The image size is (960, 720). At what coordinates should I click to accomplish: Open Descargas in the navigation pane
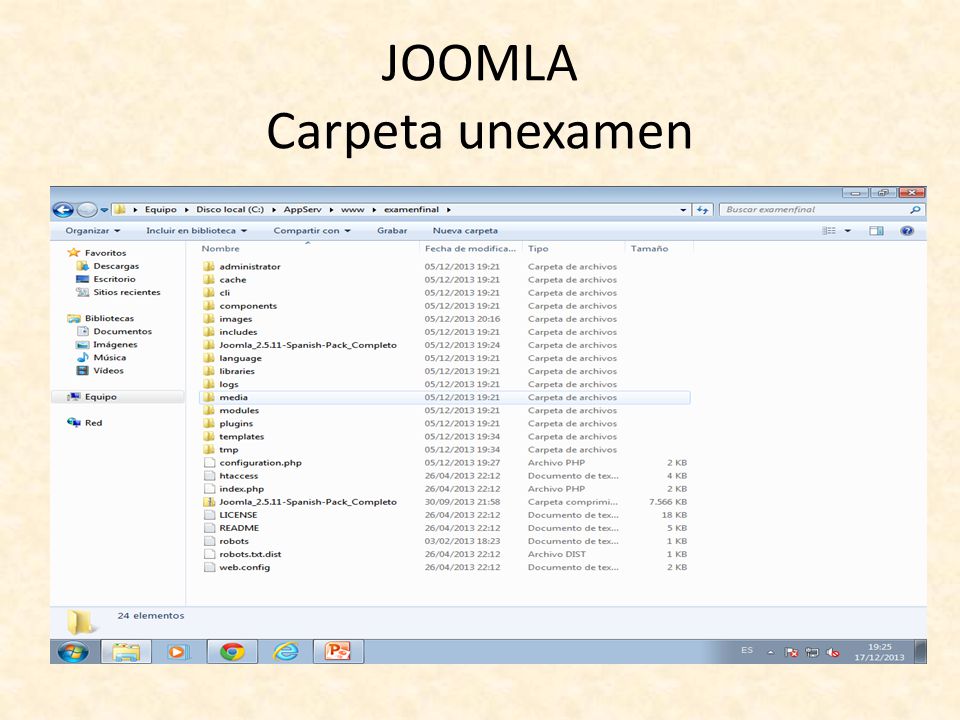(x=116, y=266)
